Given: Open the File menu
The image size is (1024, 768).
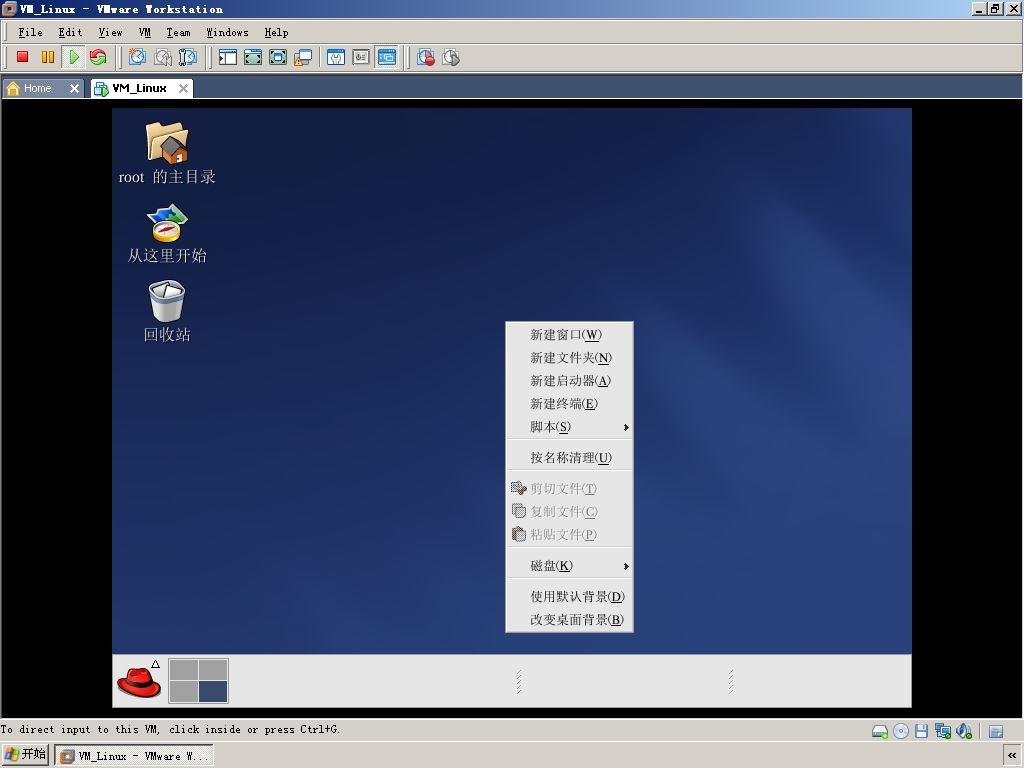Looking at the screenshot, I should pyautogui.click(x=30, y=33).
